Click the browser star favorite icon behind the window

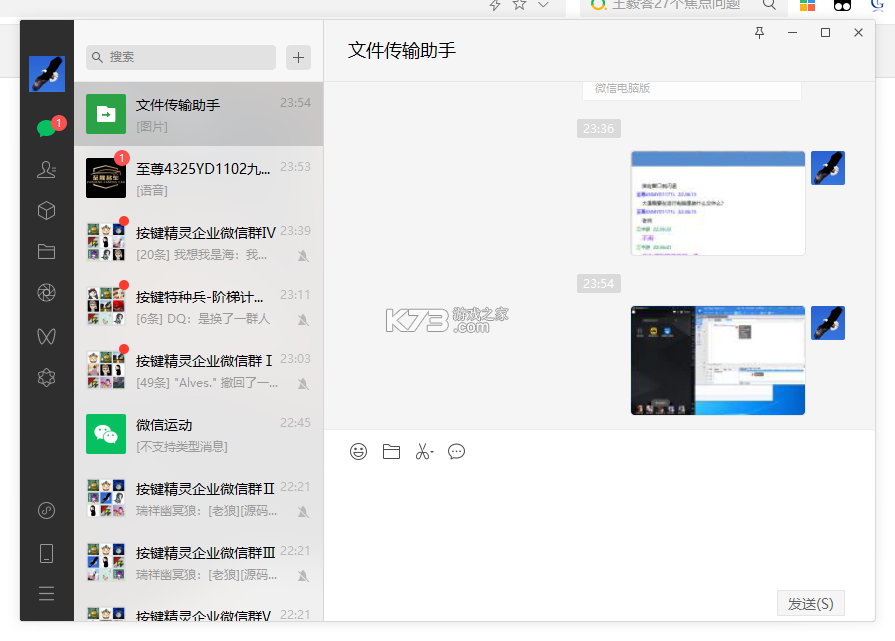click(x=519, y=5)
